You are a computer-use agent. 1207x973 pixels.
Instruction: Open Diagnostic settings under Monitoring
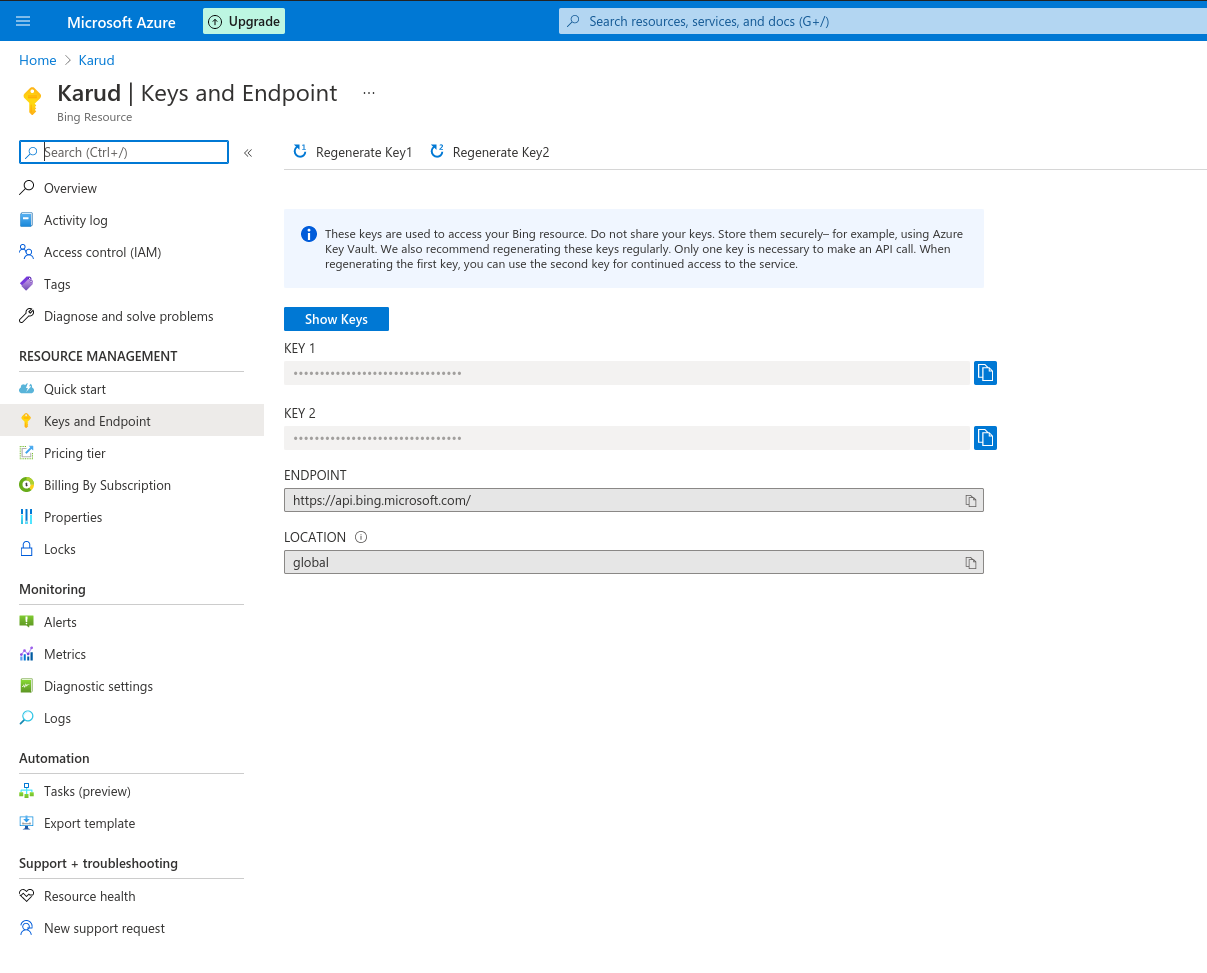[x=98, y=686]
